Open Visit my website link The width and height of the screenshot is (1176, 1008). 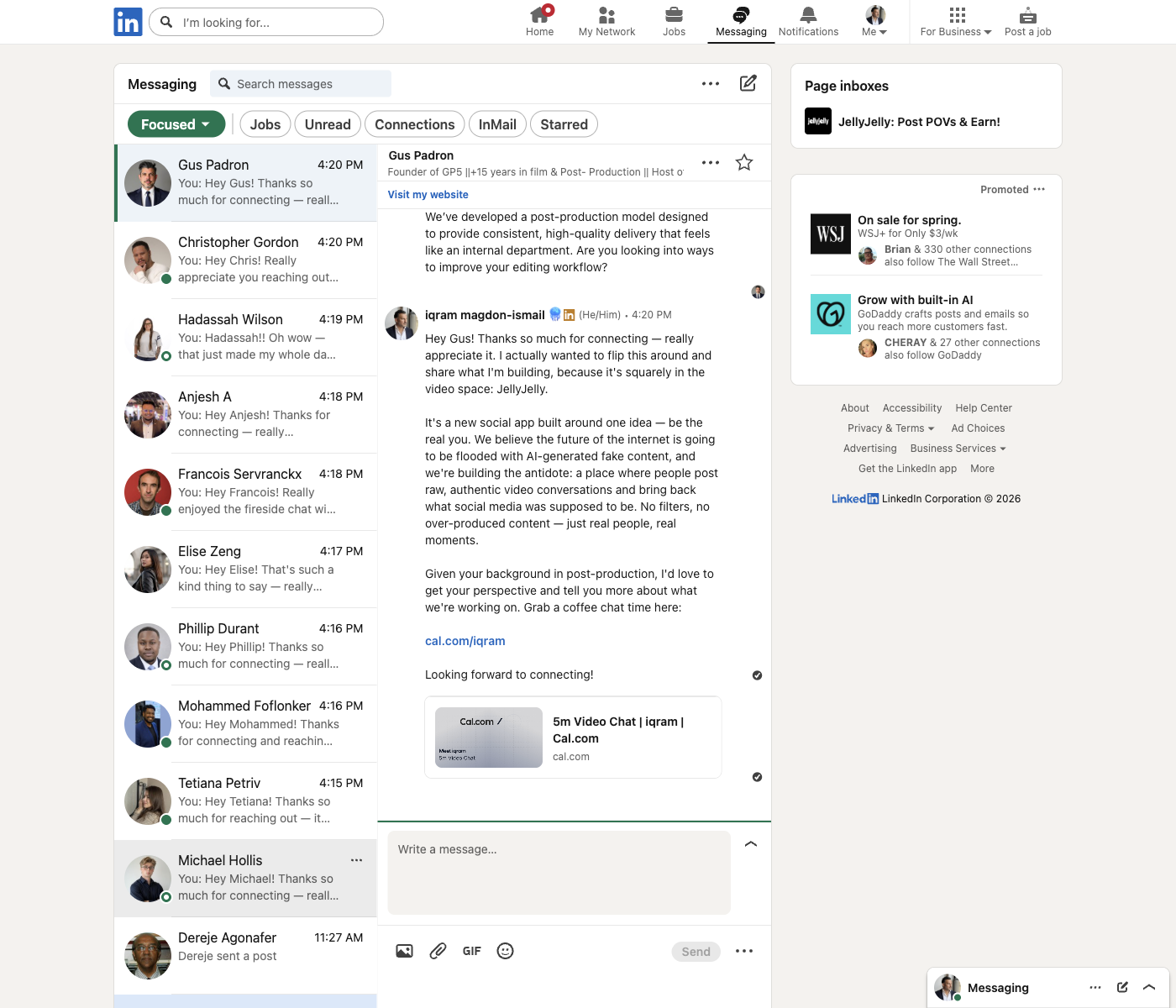[x=428, y=195]
